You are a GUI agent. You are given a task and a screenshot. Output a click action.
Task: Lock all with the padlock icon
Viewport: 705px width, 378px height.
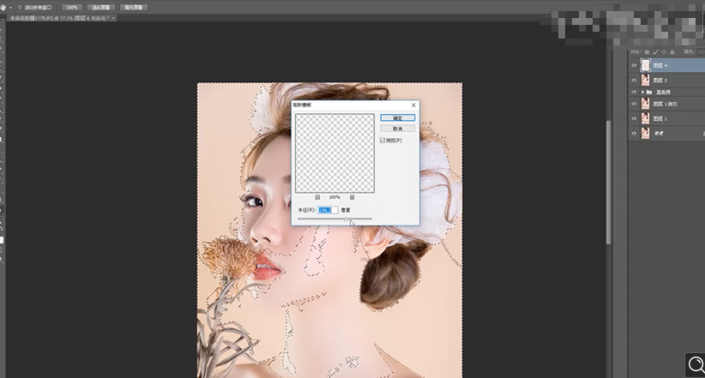point(672,52)
